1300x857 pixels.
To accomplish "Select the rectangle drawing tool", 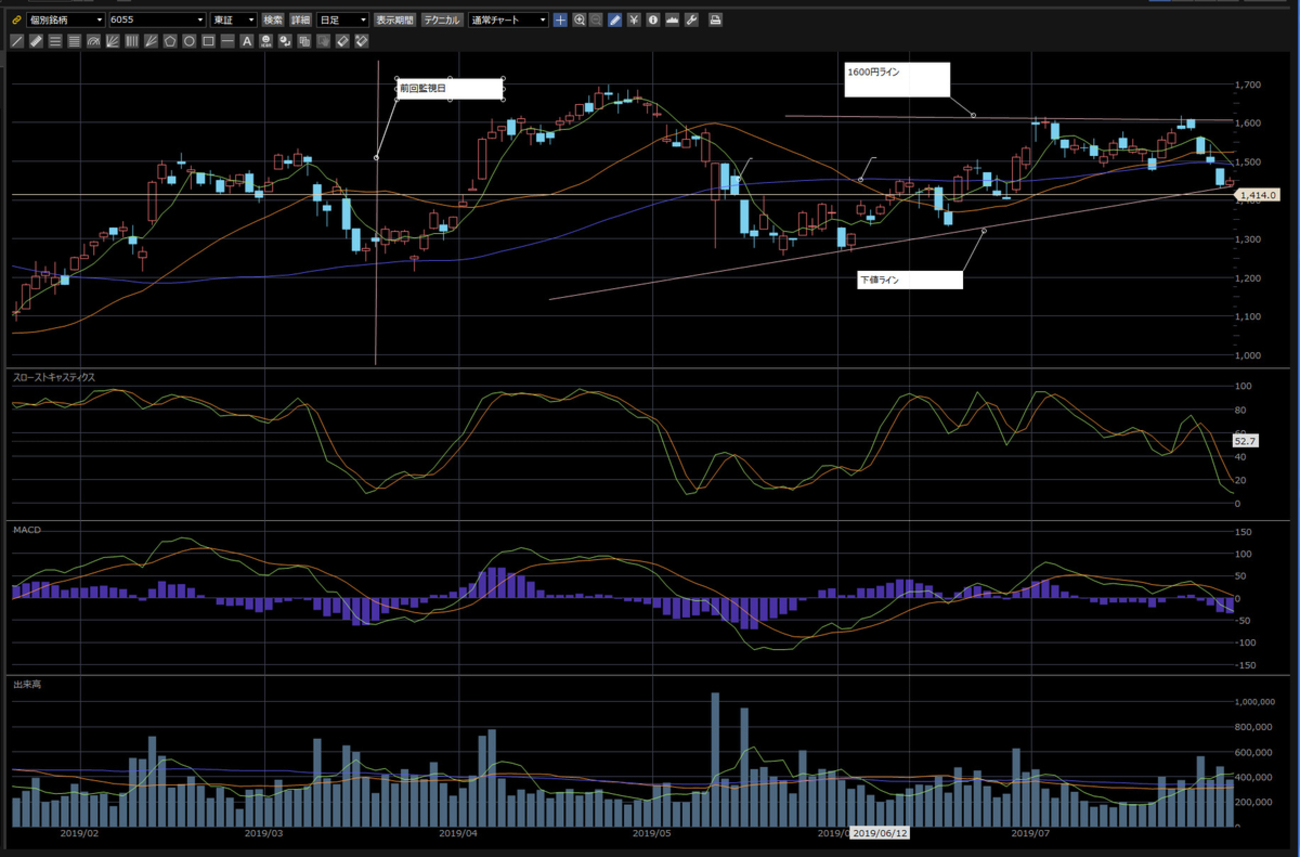I will [208, 41].
